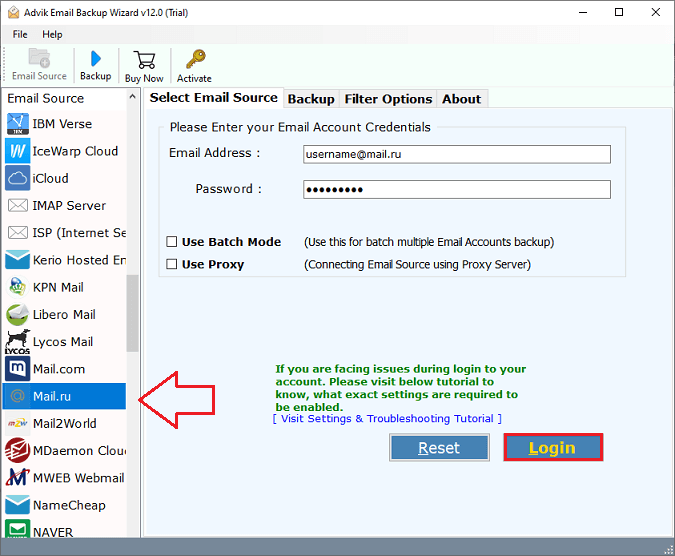Switch to Select Email Source tab

tap(214, 98)
